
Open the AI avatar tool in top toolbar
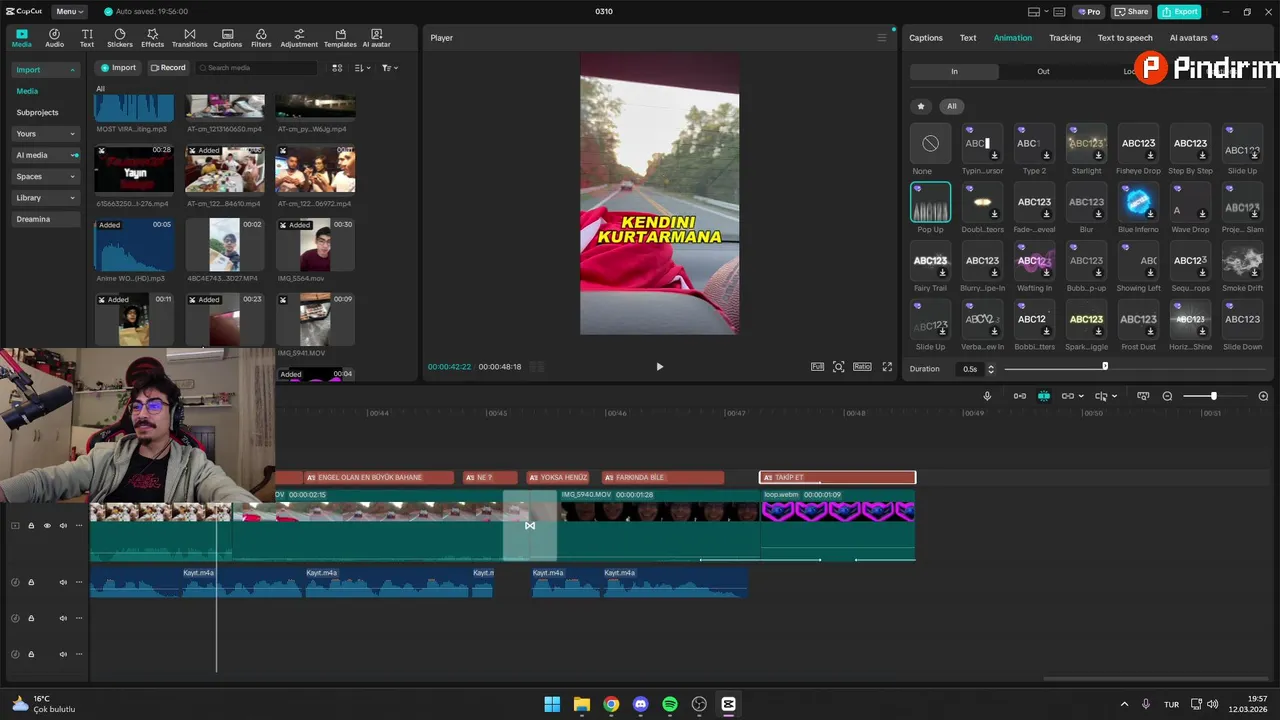click(x=376, y=38)
